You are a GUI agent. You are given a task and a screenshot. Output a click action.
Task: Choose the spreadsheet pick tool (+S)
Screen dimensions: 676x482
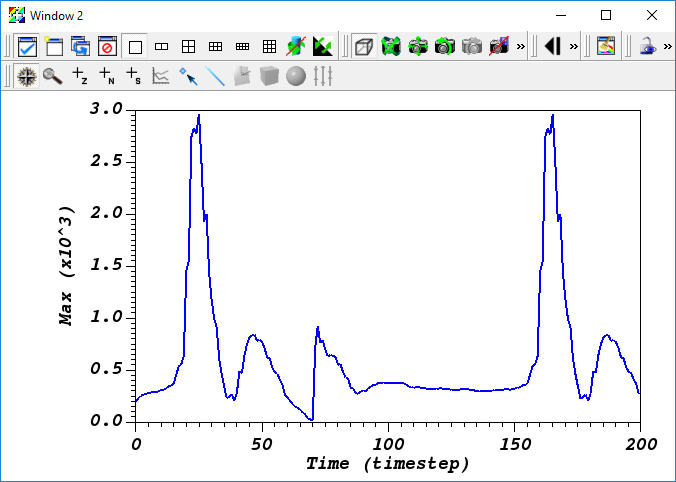coord(134,76)
